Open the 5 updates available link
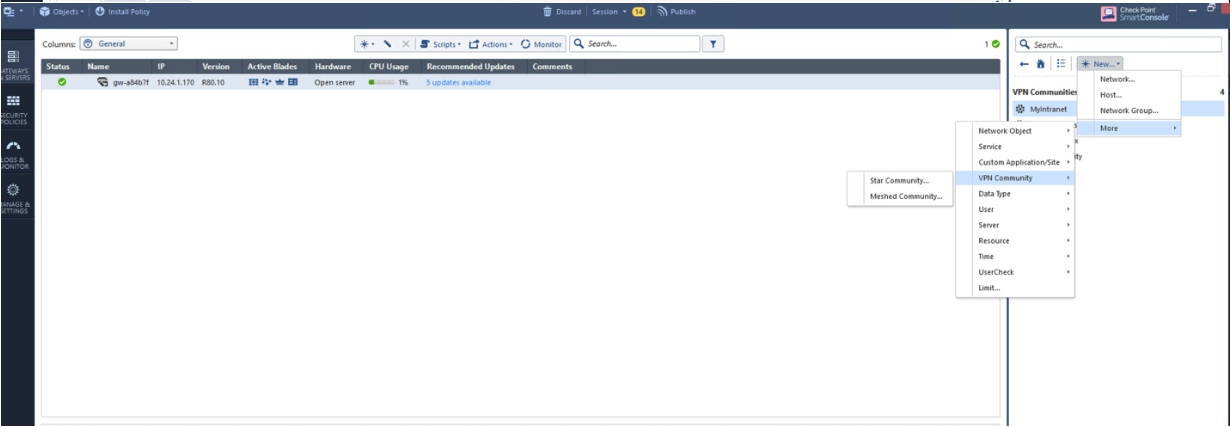This screenshot has height=427, width=1230. [458, 82]
